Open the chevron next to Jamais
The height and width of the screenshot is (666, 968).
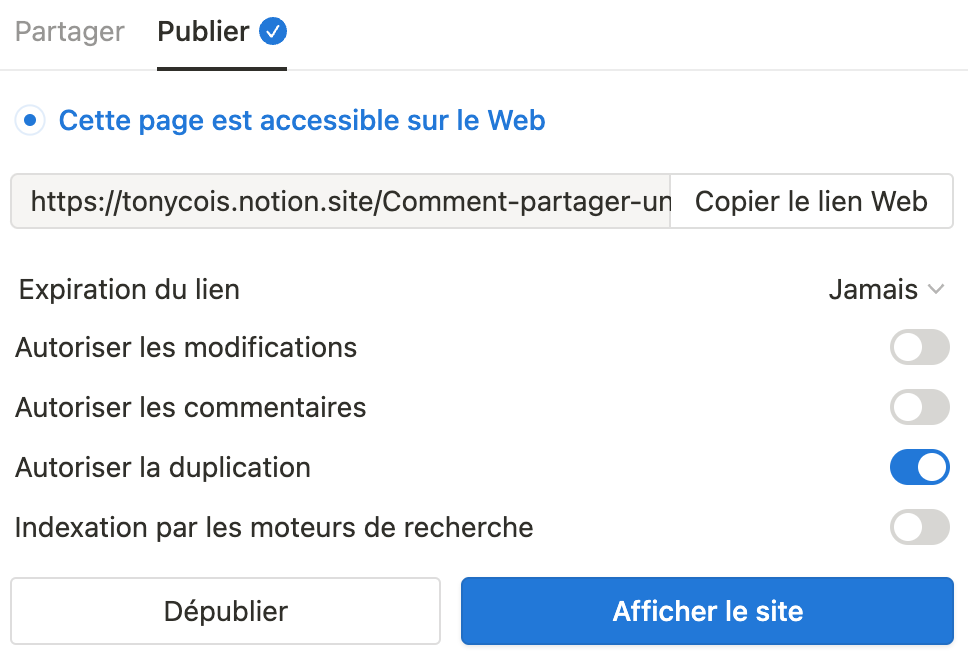coord(938,290)
